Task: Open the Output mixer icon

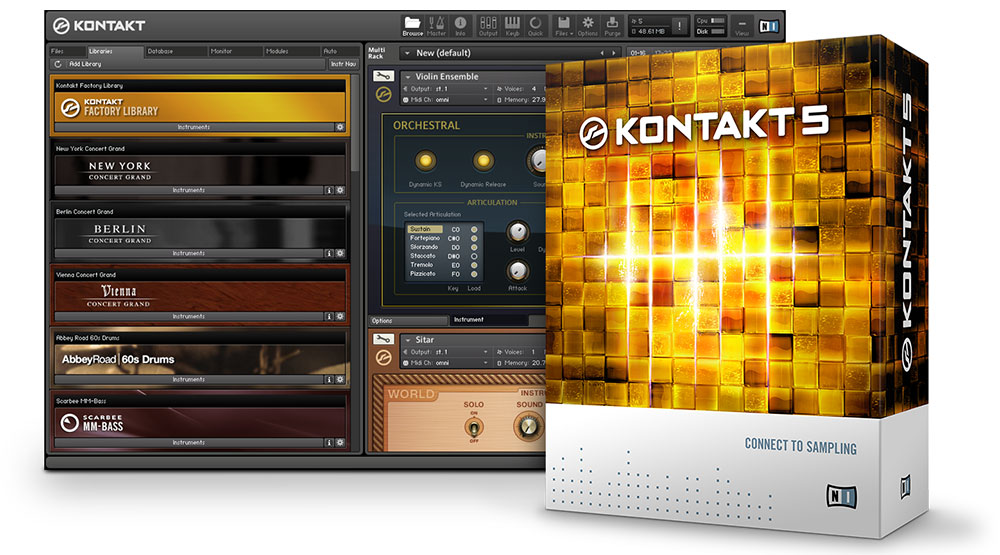Action: tap(488, 26)
